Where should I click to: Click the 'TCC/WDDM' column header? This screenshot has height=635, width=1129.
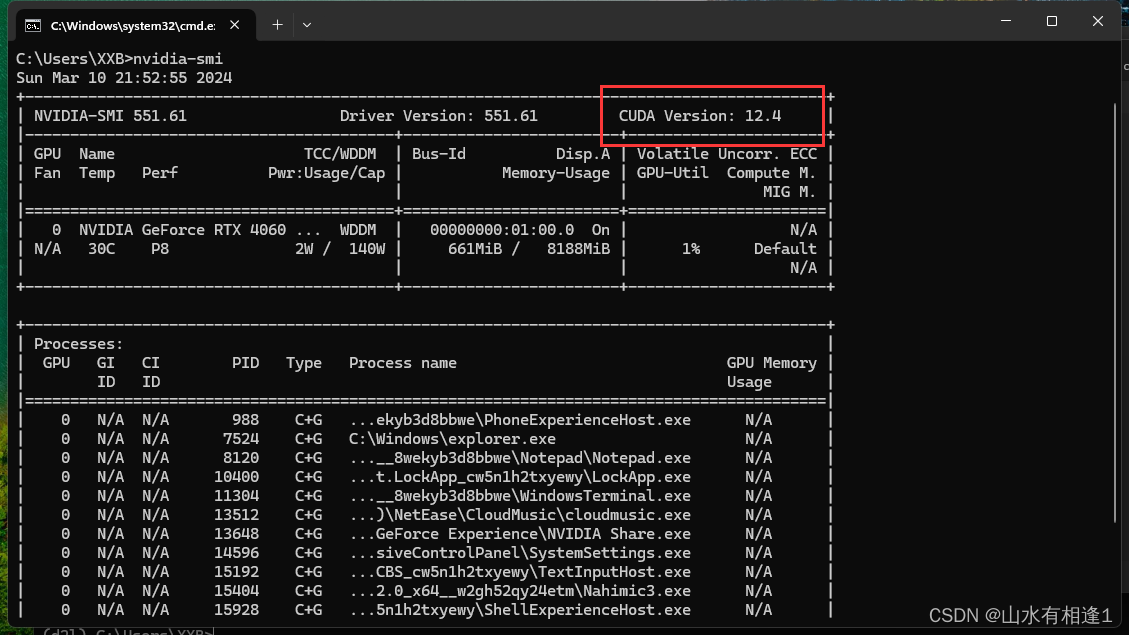click(340, 154)
